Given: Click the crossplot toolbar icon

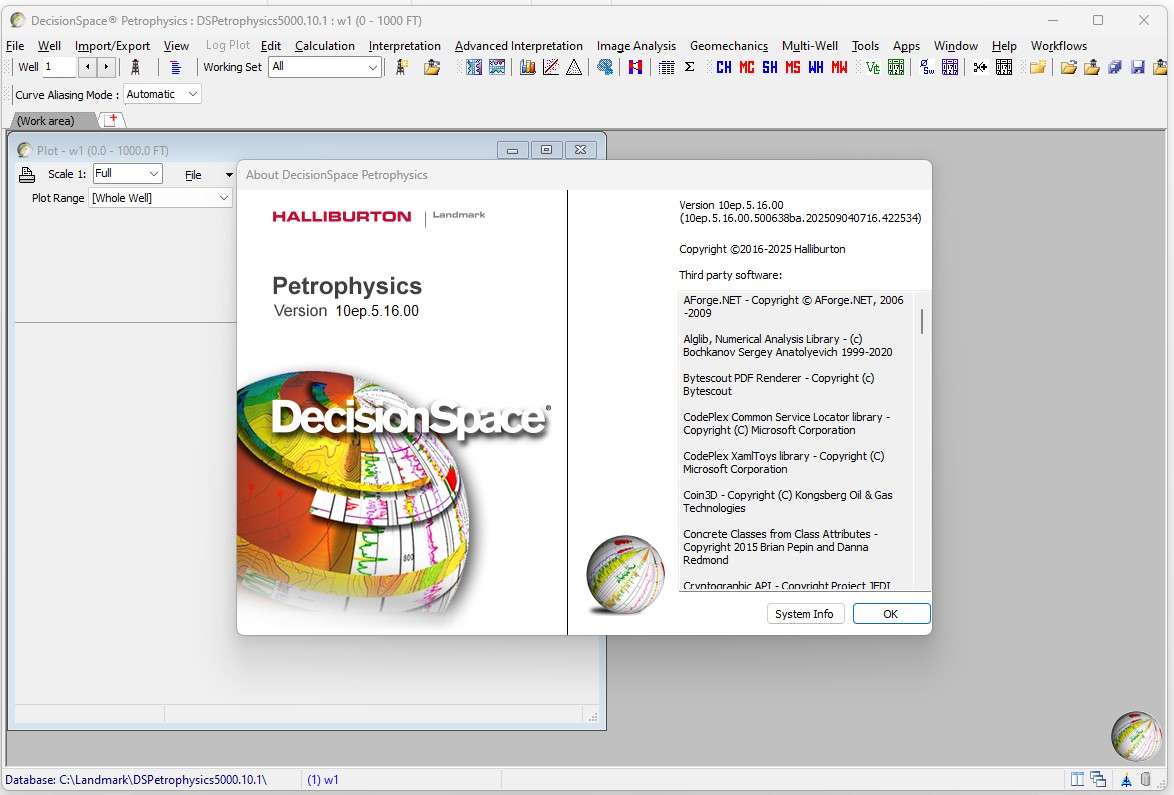Looking at the screenshot, I should click(550, 67).
